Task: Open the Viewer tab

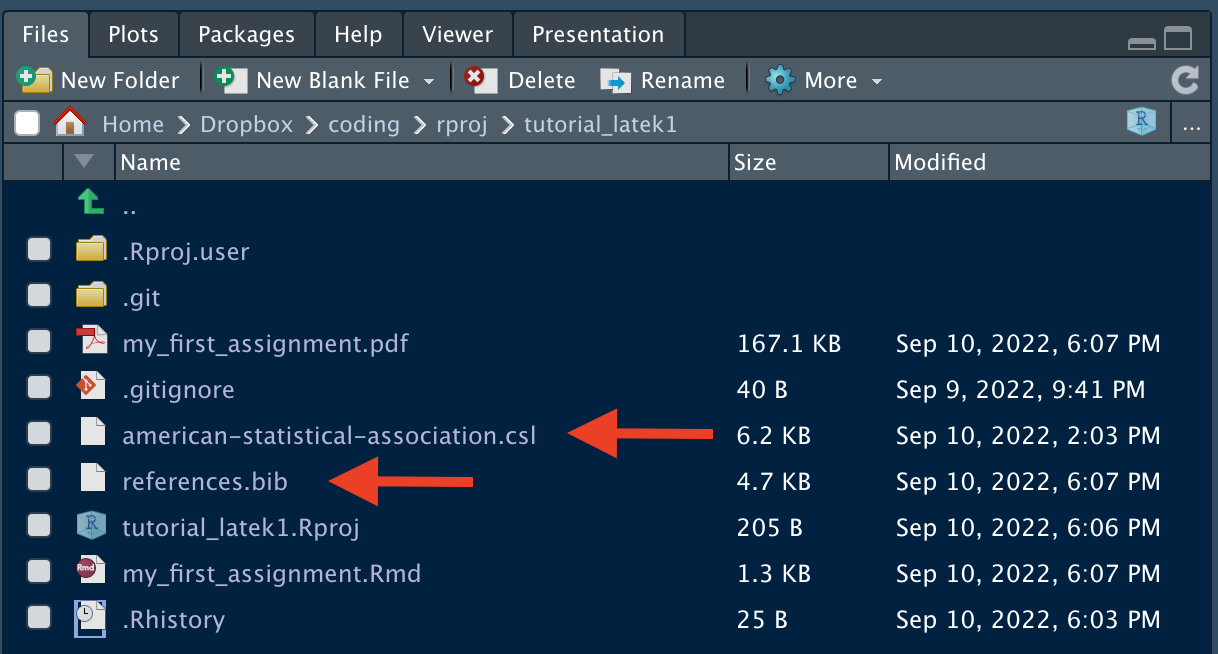Action: [x=458, y=35]
